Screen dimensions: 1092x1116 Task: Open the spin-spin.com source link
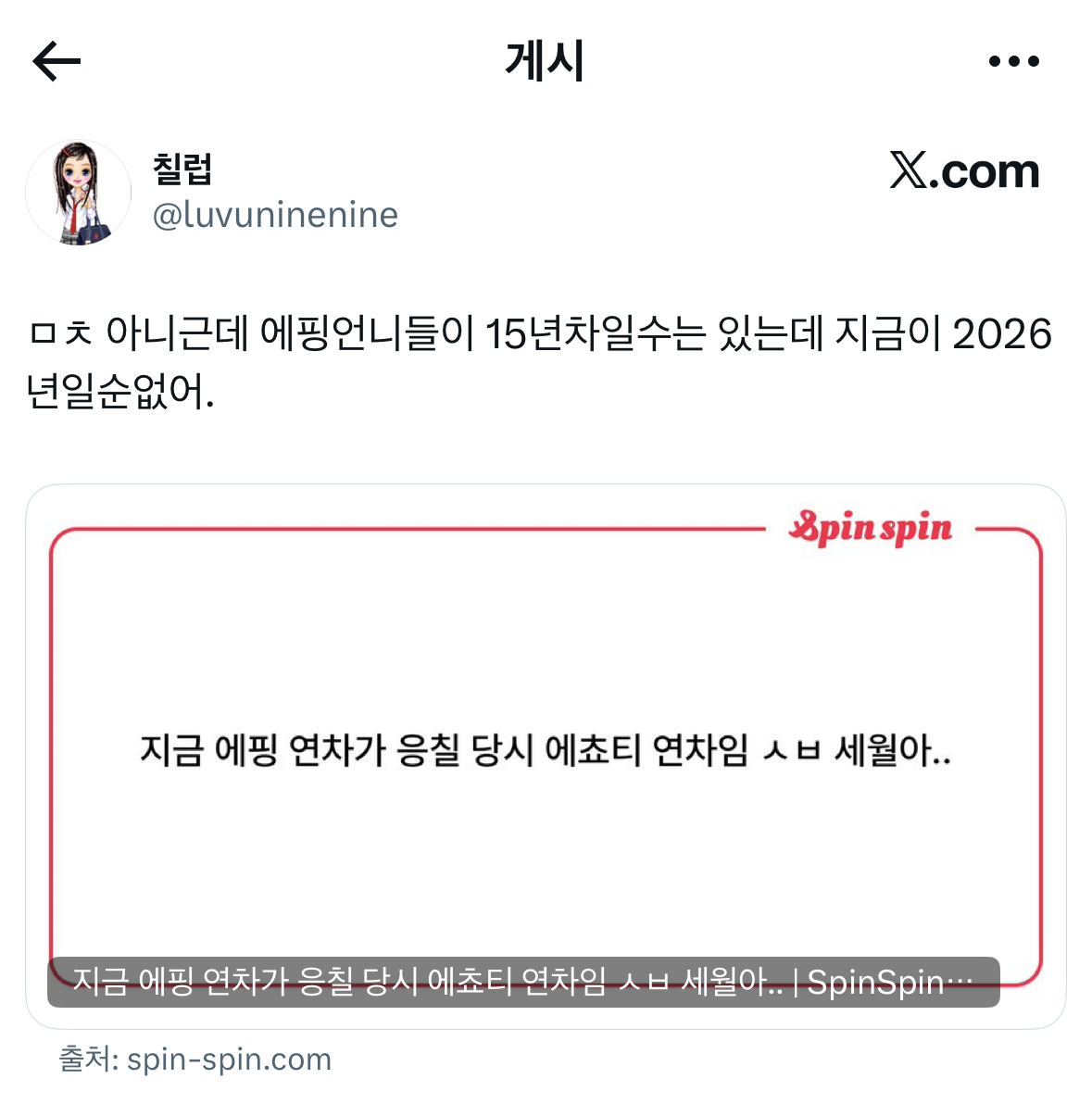click(229, 1060)
